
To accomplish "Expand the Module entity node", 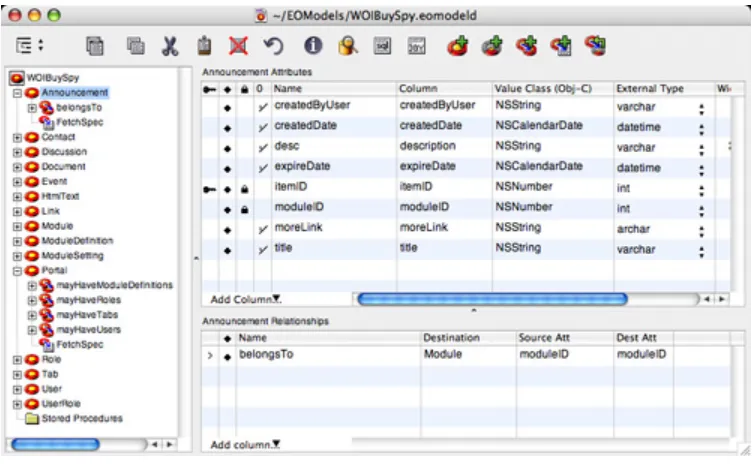I will pyautogui.click(x=17, y=226).
